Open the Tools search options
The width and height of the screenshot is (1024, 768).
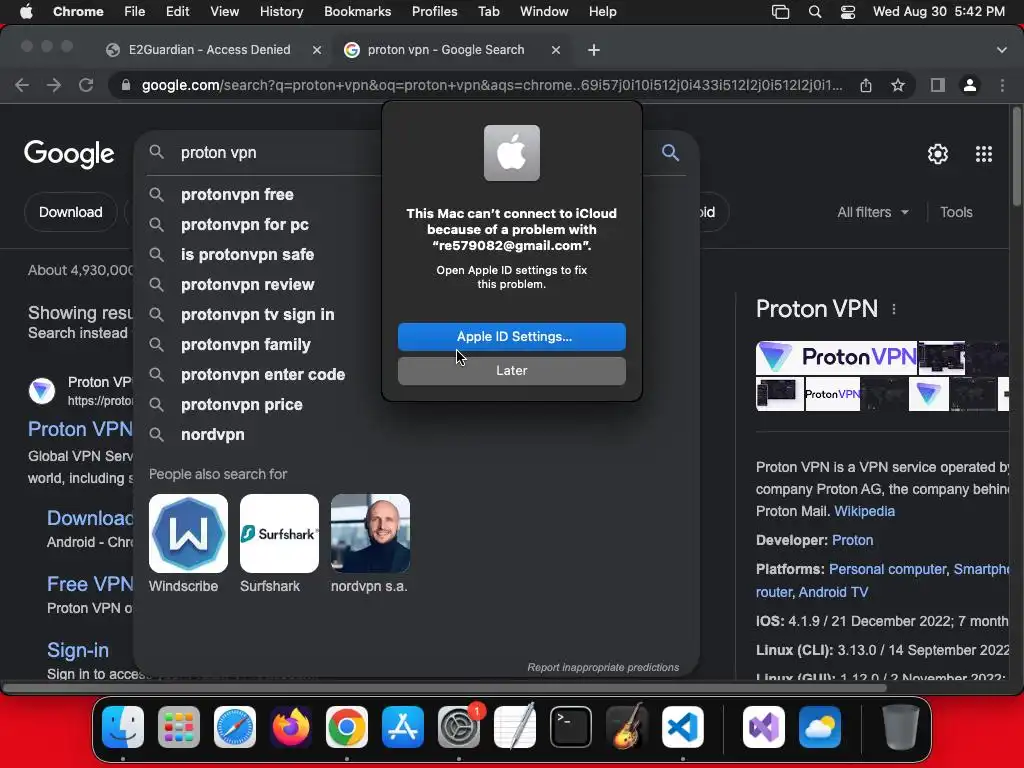[x=956, y=212]
